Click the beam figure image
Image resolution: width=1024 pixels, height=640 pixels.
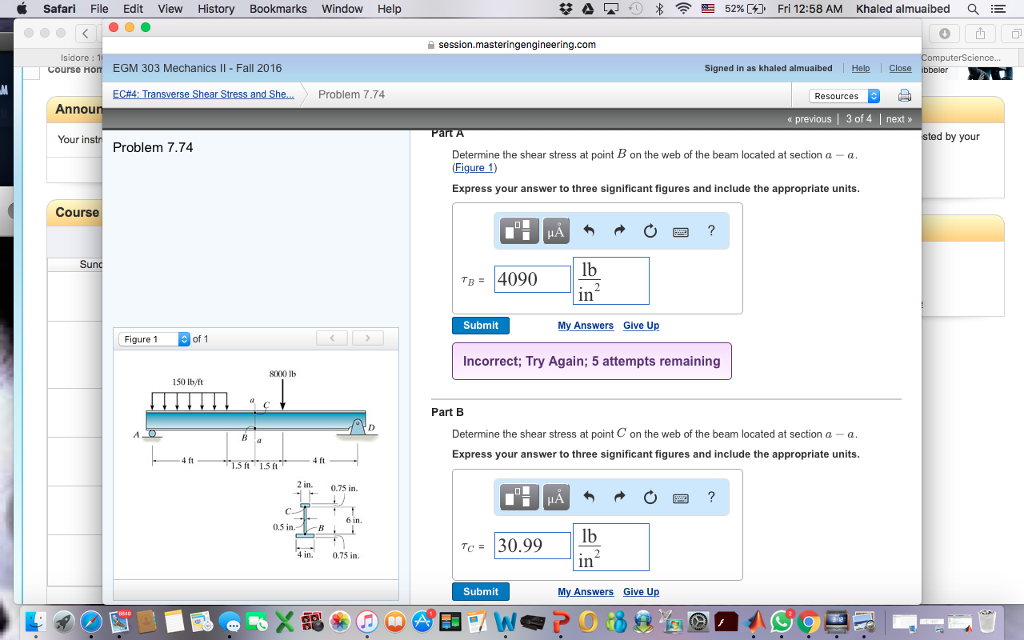(255, 464)
